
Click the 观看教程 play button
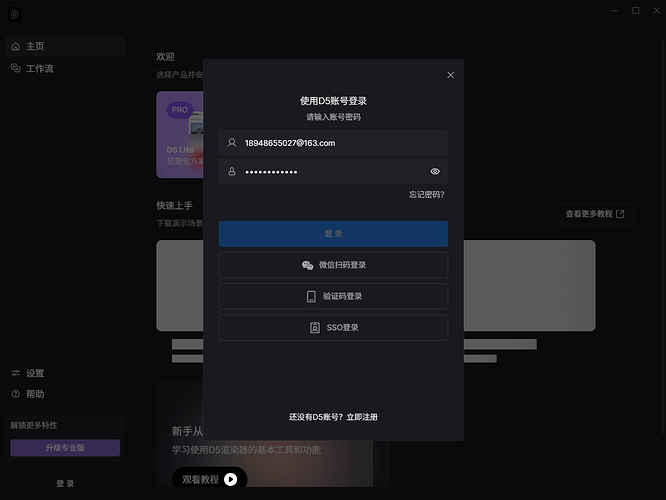[x=209, y=479]
